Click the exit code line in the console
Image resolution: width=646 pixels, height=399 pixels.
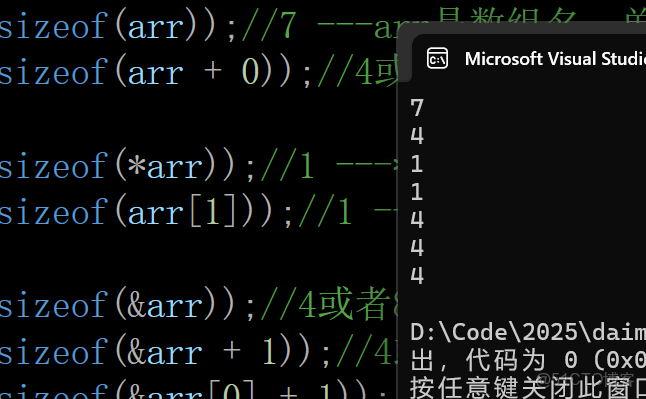pos(528,360)
